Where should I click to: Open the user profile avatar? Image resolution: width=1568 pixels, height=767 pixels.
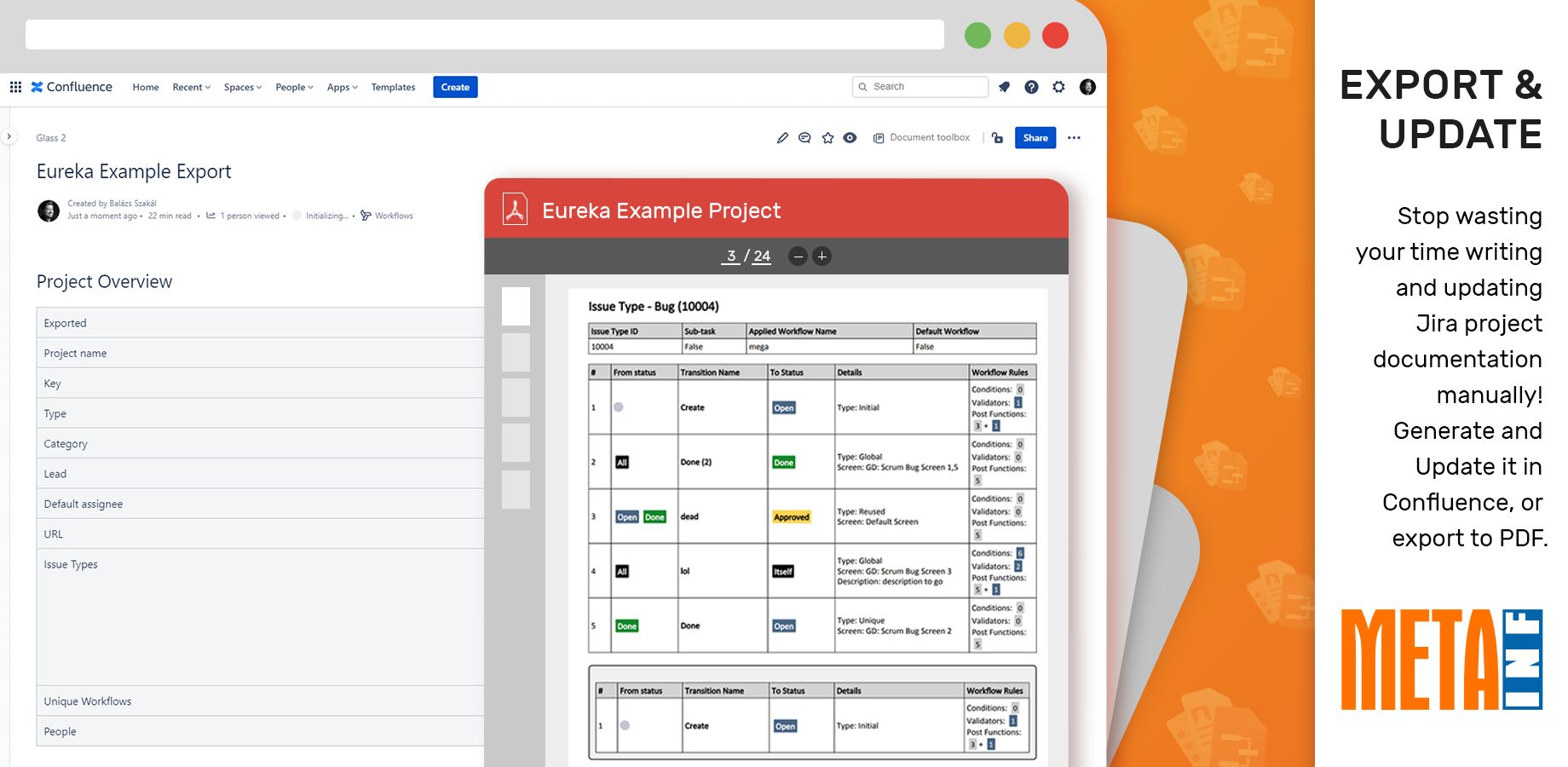point(1087,87)
